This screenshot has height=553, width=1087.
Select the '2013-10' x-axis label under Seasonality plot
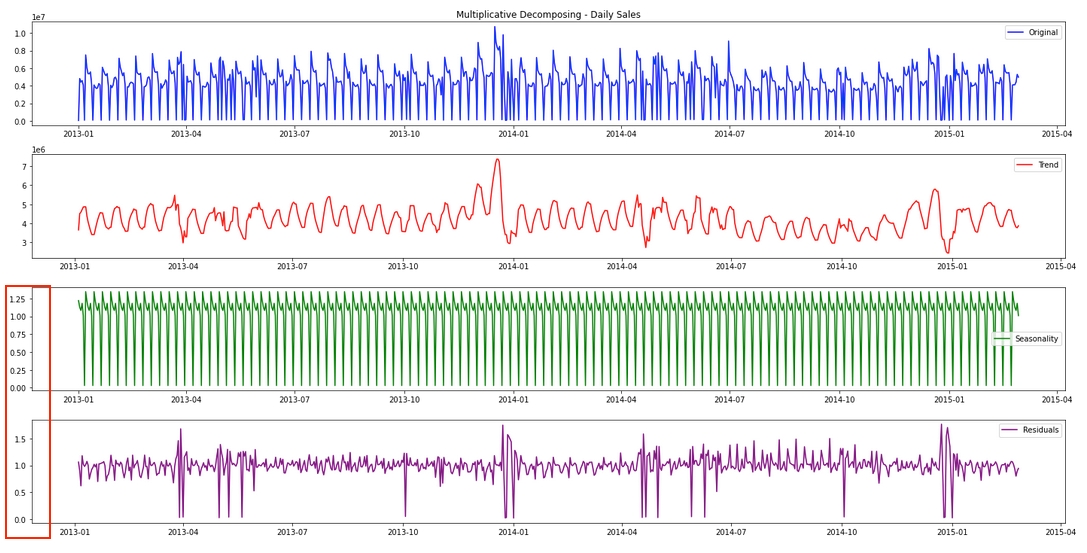[403, 400]
